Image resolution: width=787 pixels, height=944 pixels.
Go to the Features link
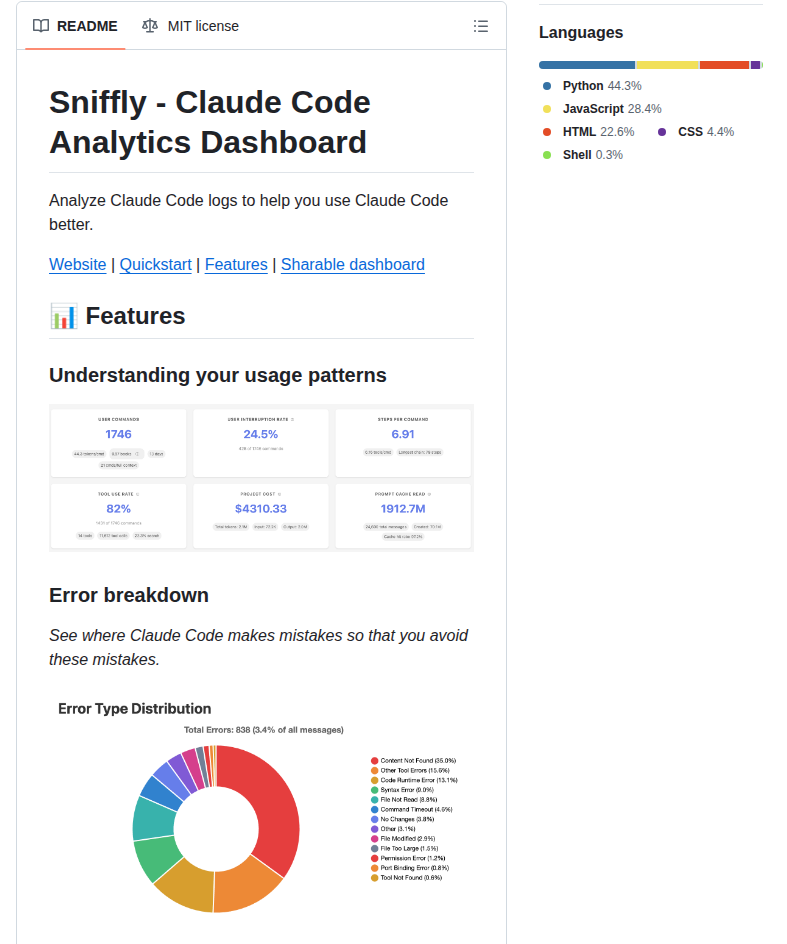(236, 264)
